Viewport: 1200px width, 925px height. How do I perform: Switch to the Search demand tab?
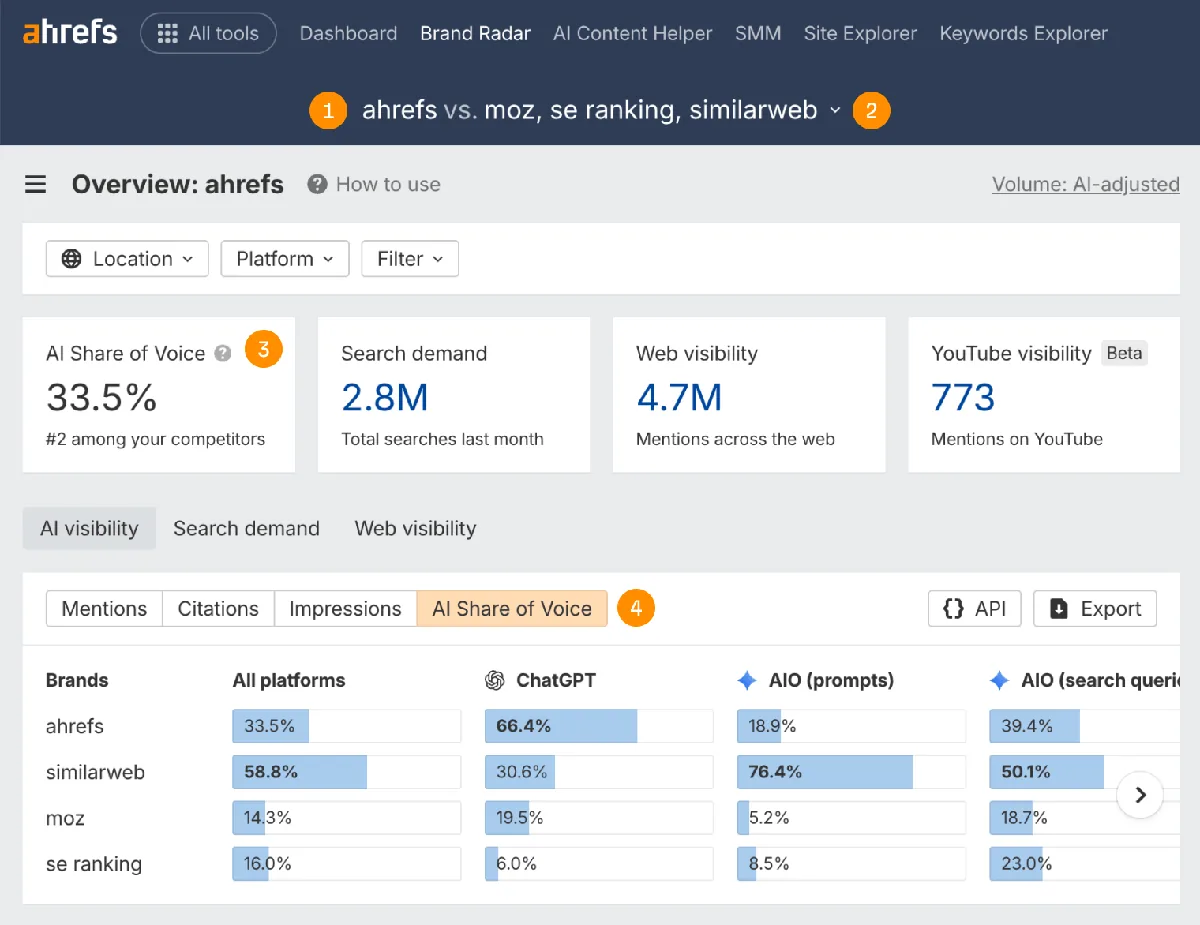246,528
